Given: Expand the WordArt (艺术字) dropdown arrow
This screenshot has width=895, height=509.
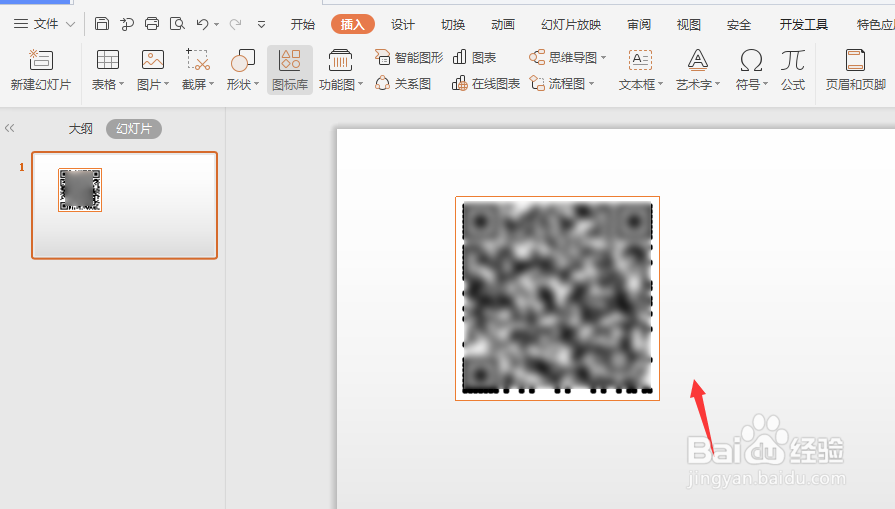Looking at the screenshot, I should tap(717, 84).
